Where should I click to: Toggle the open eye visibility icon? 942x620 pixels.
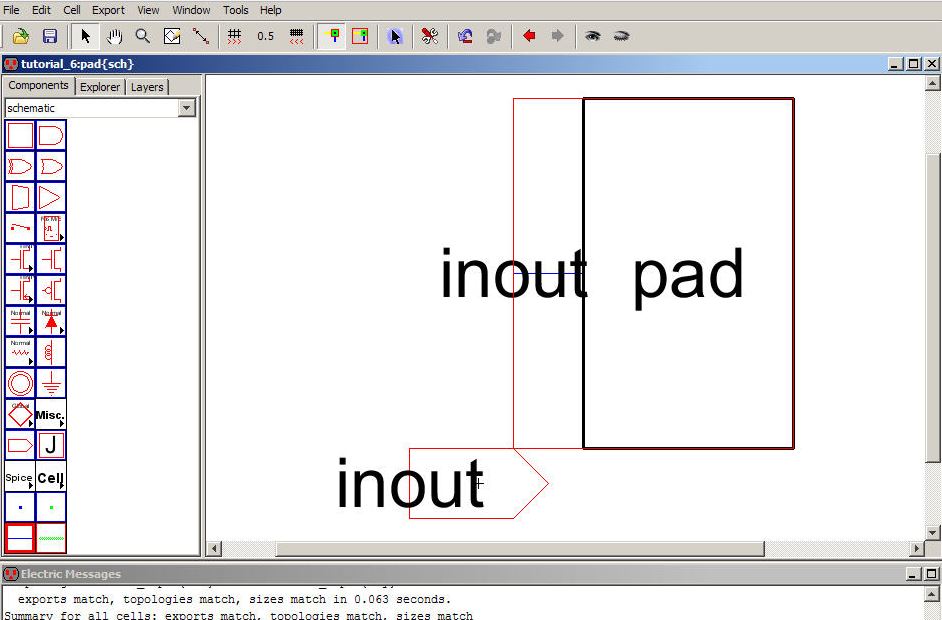[x=593, y=36]
